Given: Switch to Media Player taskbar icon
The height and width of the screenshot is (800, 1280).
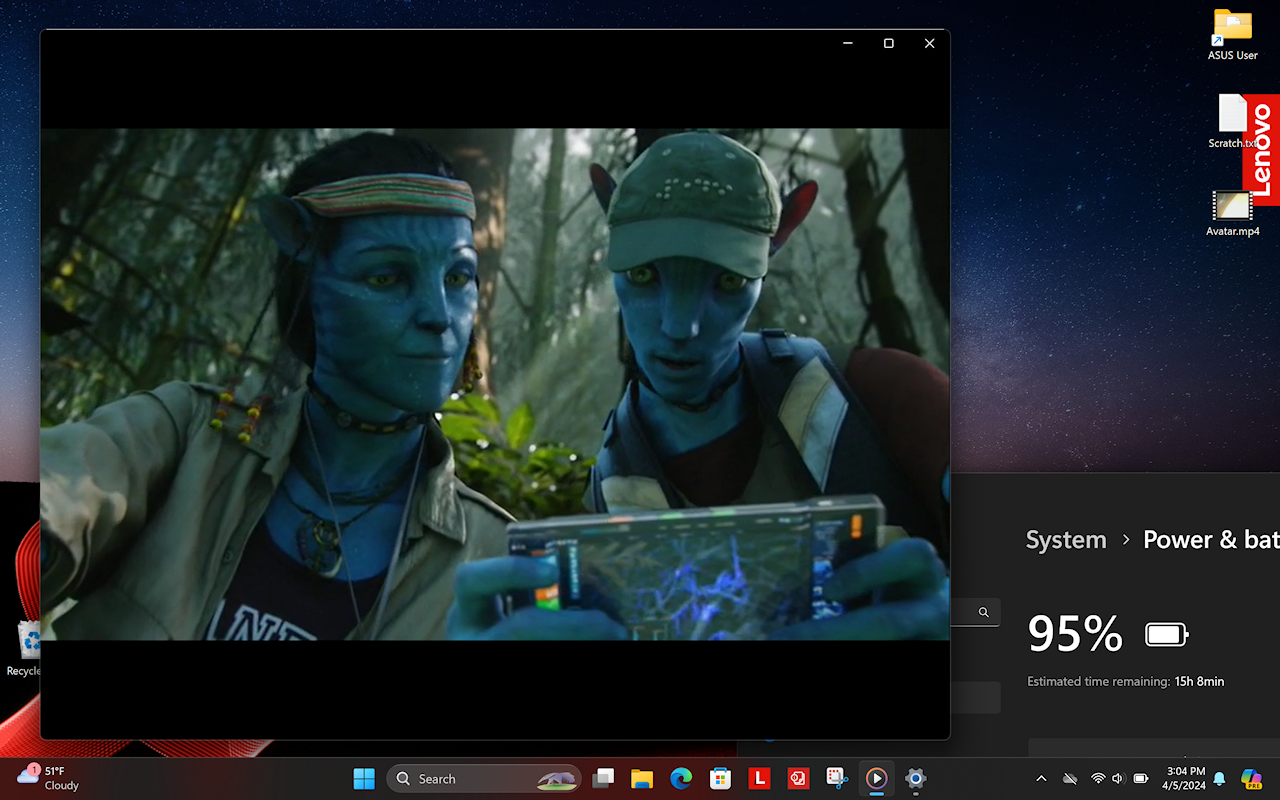Looking at the screenshot, I should 876,778.
